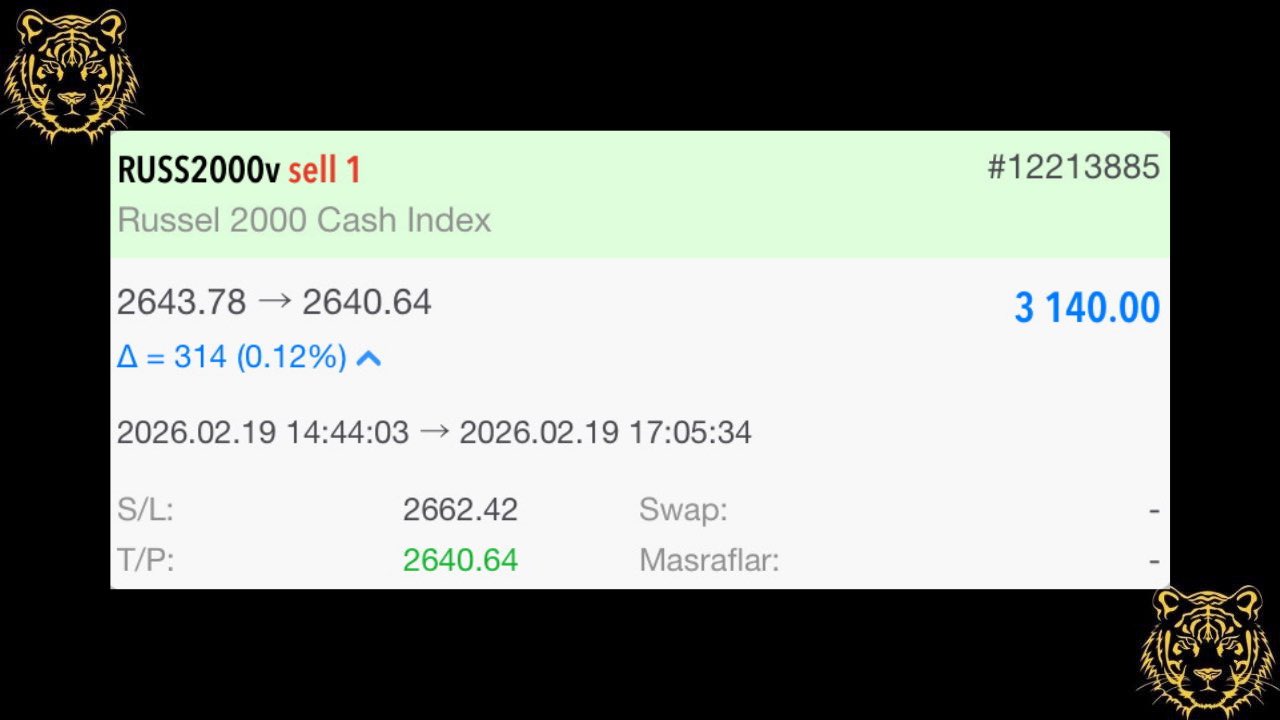
Task: Collapse trade details with the blue chevron
Action: click(369, 358)
